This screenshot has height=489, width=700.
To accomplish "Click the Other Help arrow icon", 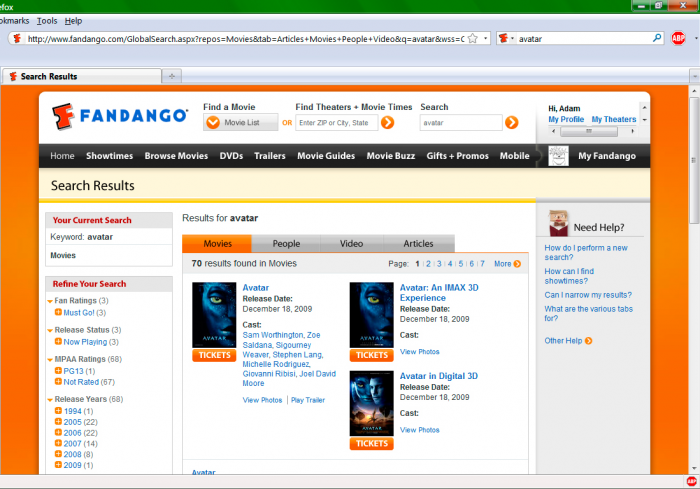I will (x=588, y=341).
